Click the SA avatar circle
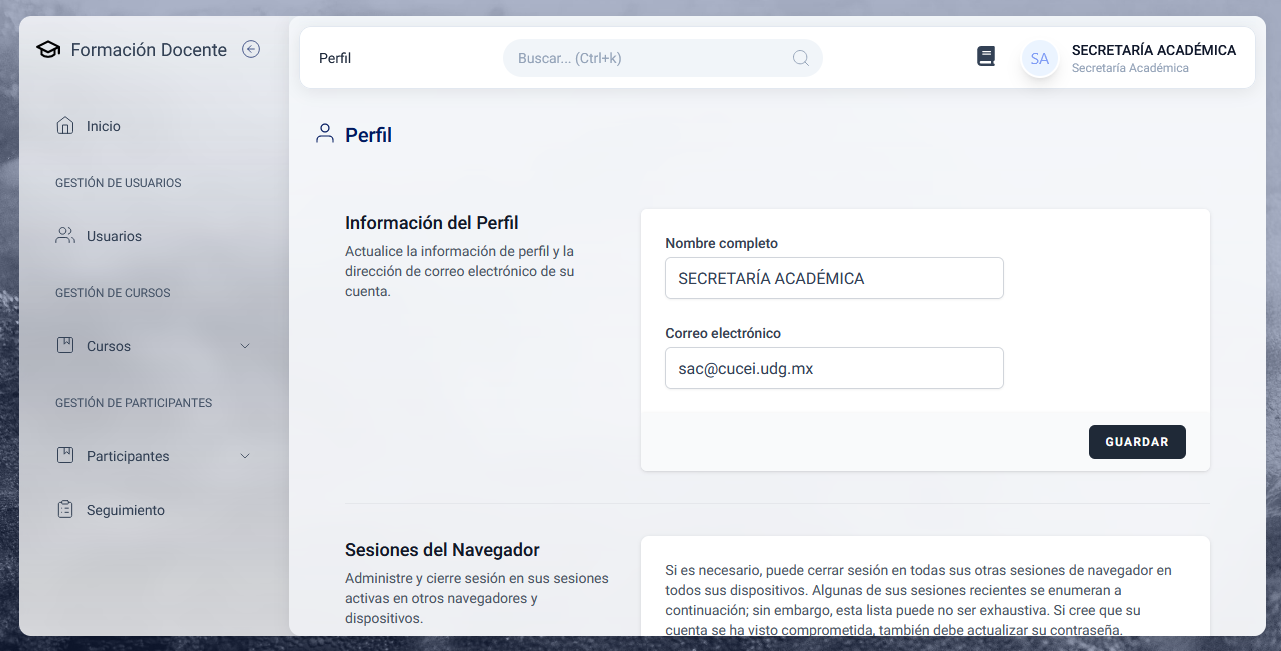The height and width of the screenshot is (651, 1281). 1040,59
